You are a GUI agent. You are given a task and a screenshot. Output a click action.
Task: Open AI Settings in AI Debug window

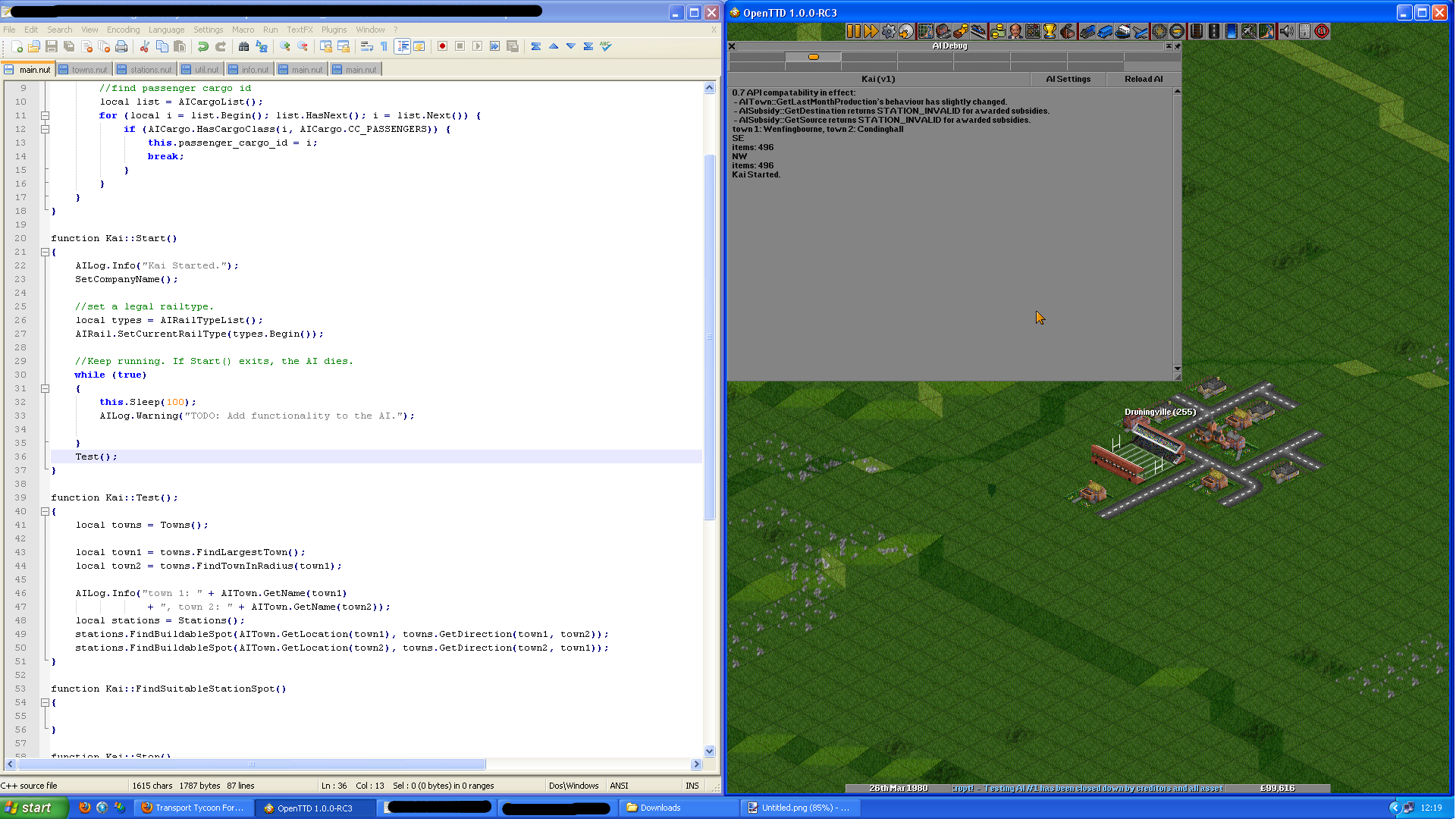click(1068, 79)
